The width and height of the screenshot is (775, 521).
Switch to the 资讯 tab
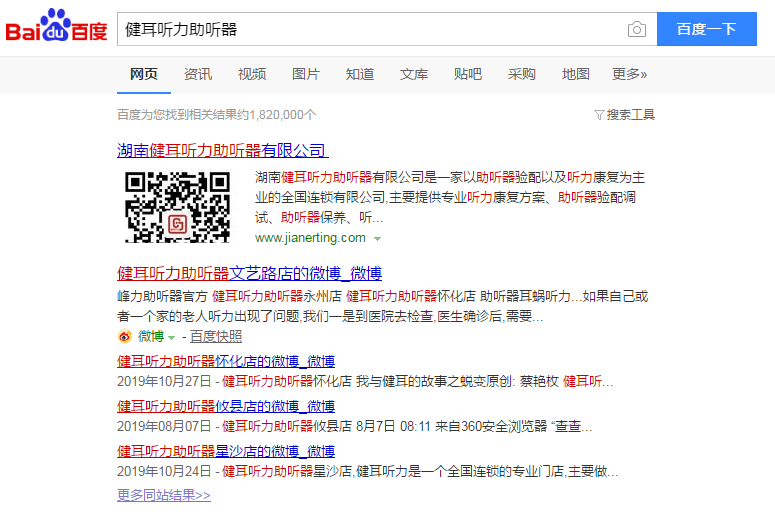tap(198, 74)
